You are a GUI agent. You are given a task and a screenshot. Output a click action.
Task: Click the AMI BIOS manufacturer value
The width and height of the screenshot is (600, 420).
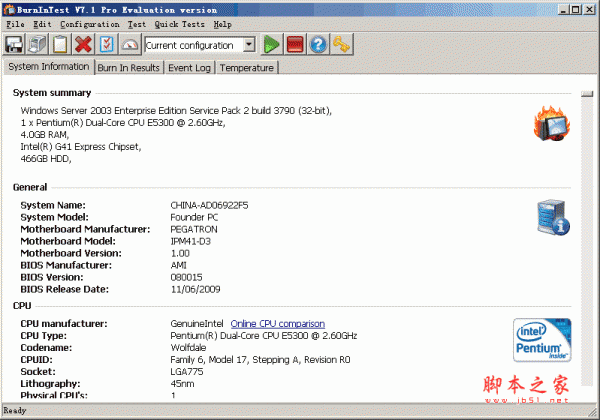[x=179, y=265]
